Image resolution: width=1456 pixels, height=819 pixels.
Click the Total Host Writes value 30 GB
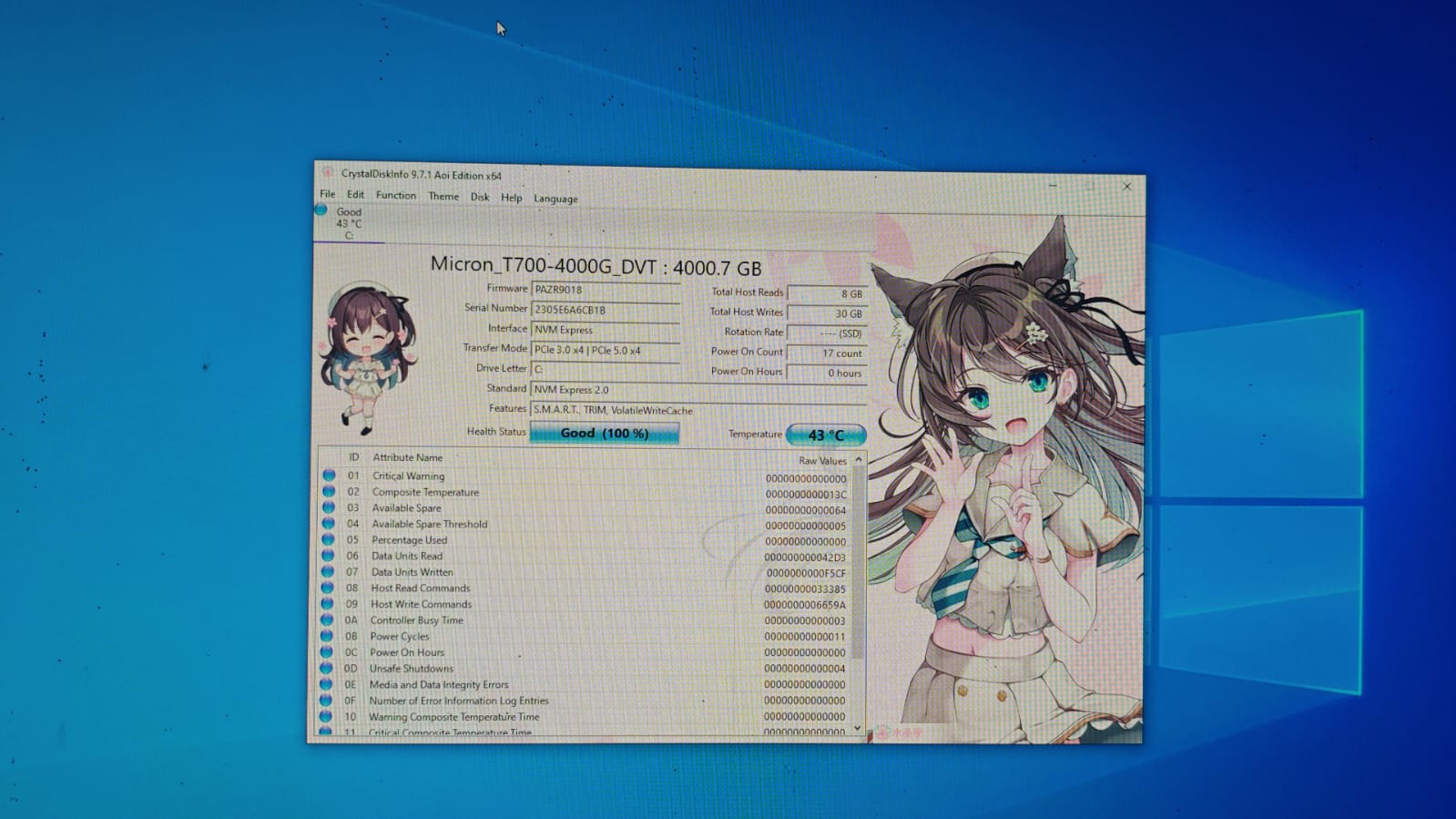pos(827,313)
